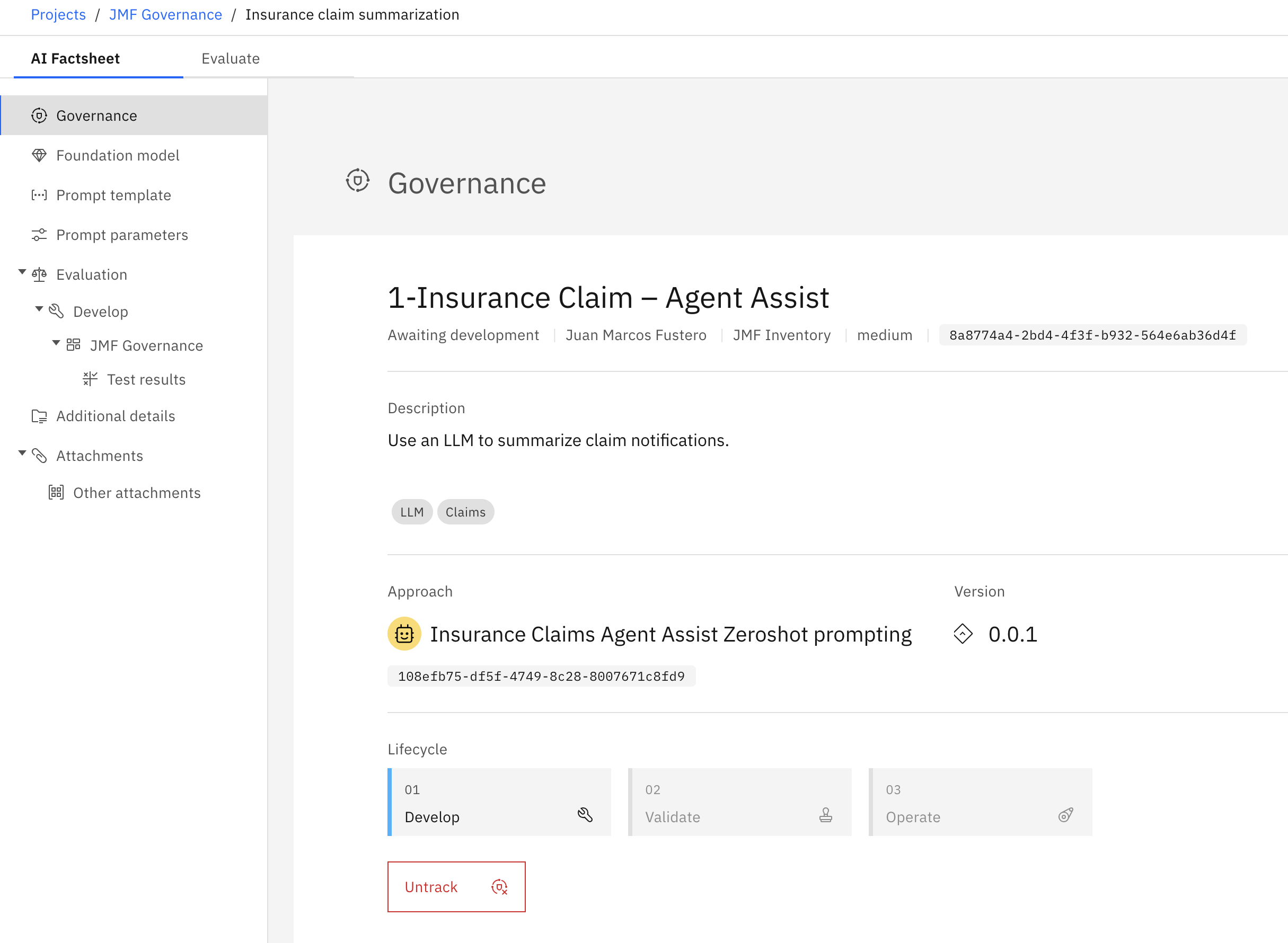The width and height of the screenshot is (1288, 943).
Task: Click the Awaiting development status text
Action: (463, 335)
